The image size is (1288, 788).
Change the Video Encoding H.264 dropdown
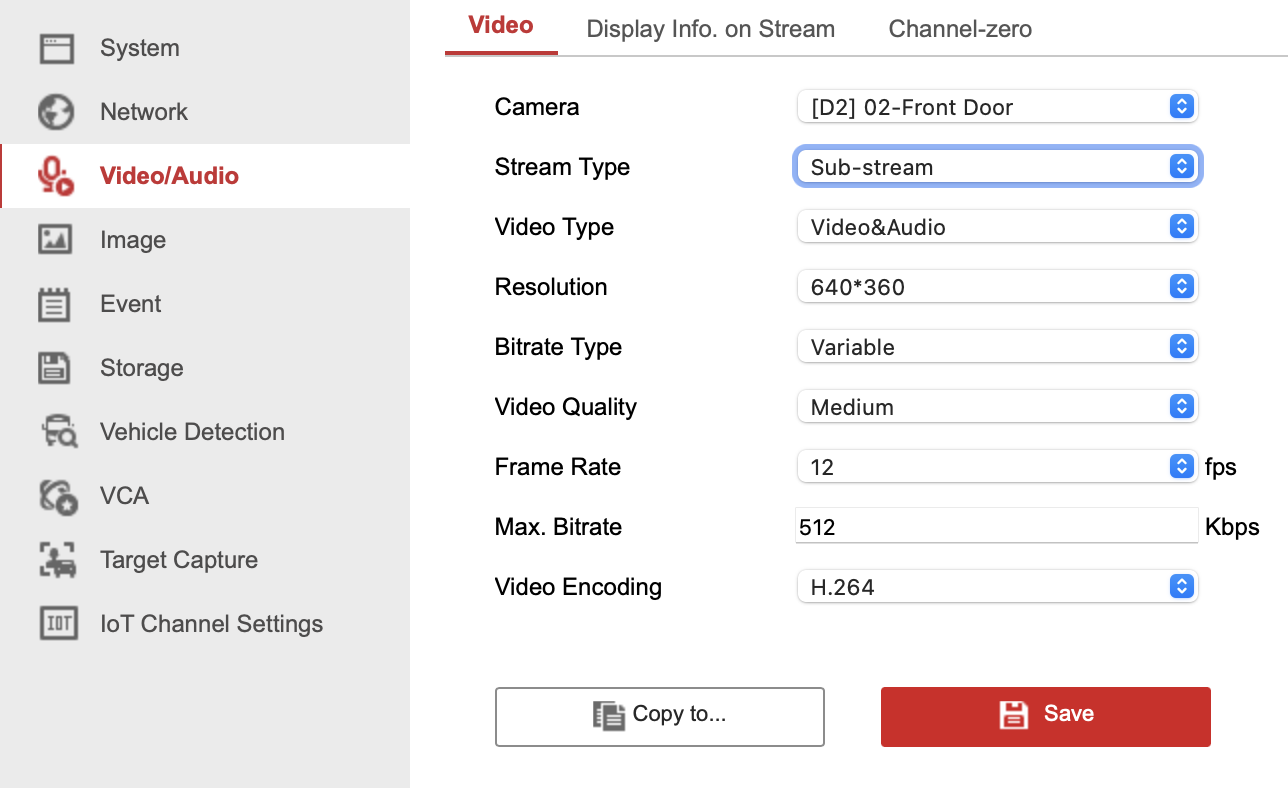[997, 587]
